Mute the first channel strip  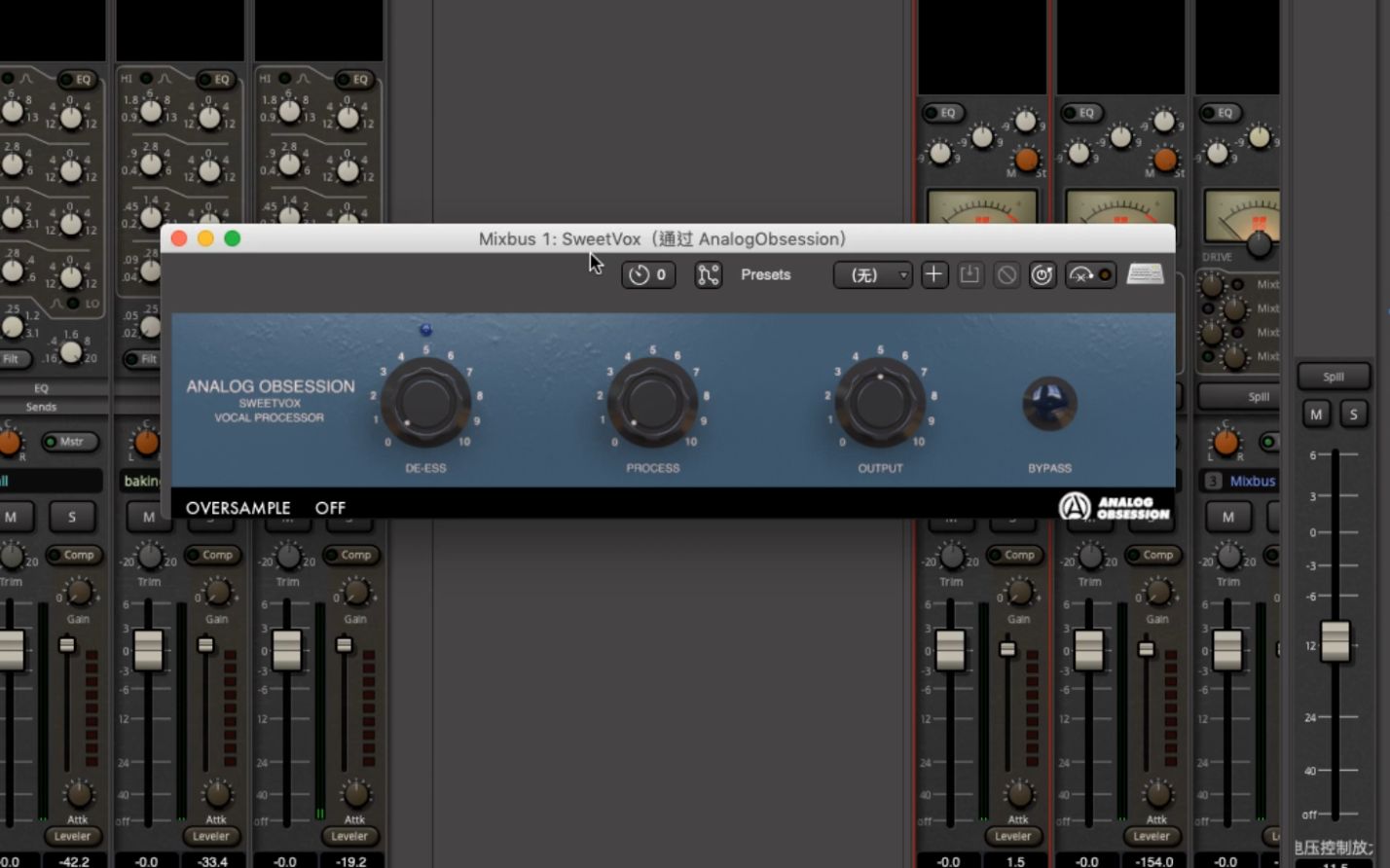point(12,517)
